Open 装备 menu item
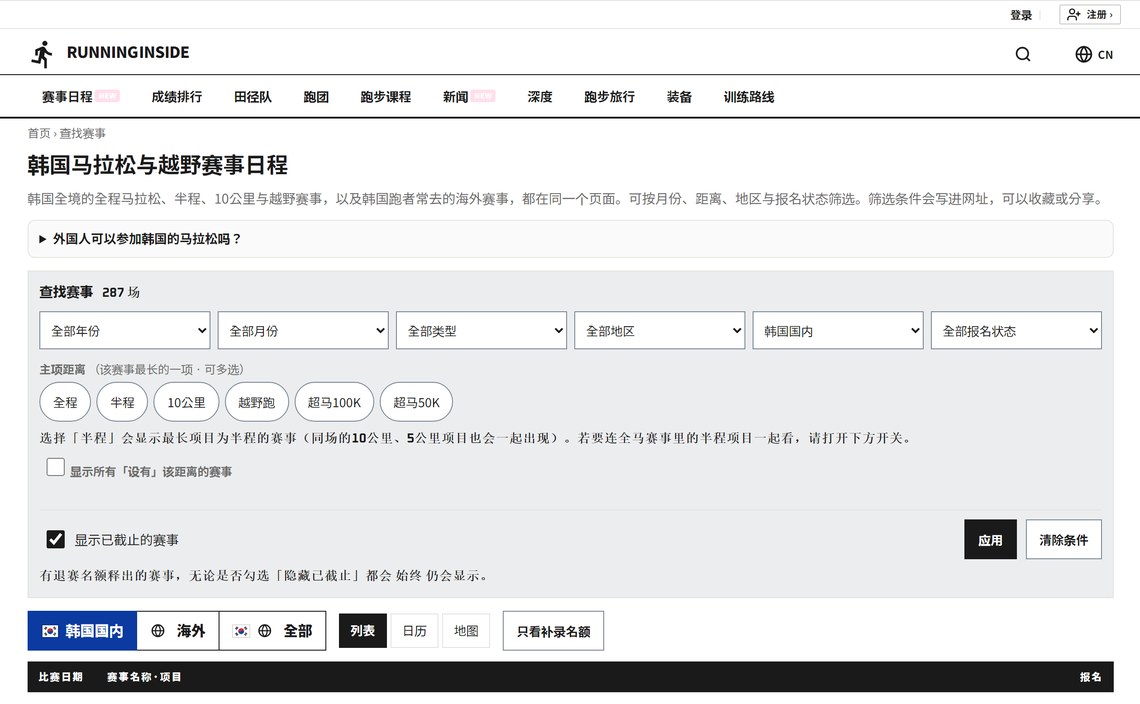 [679, 97]
